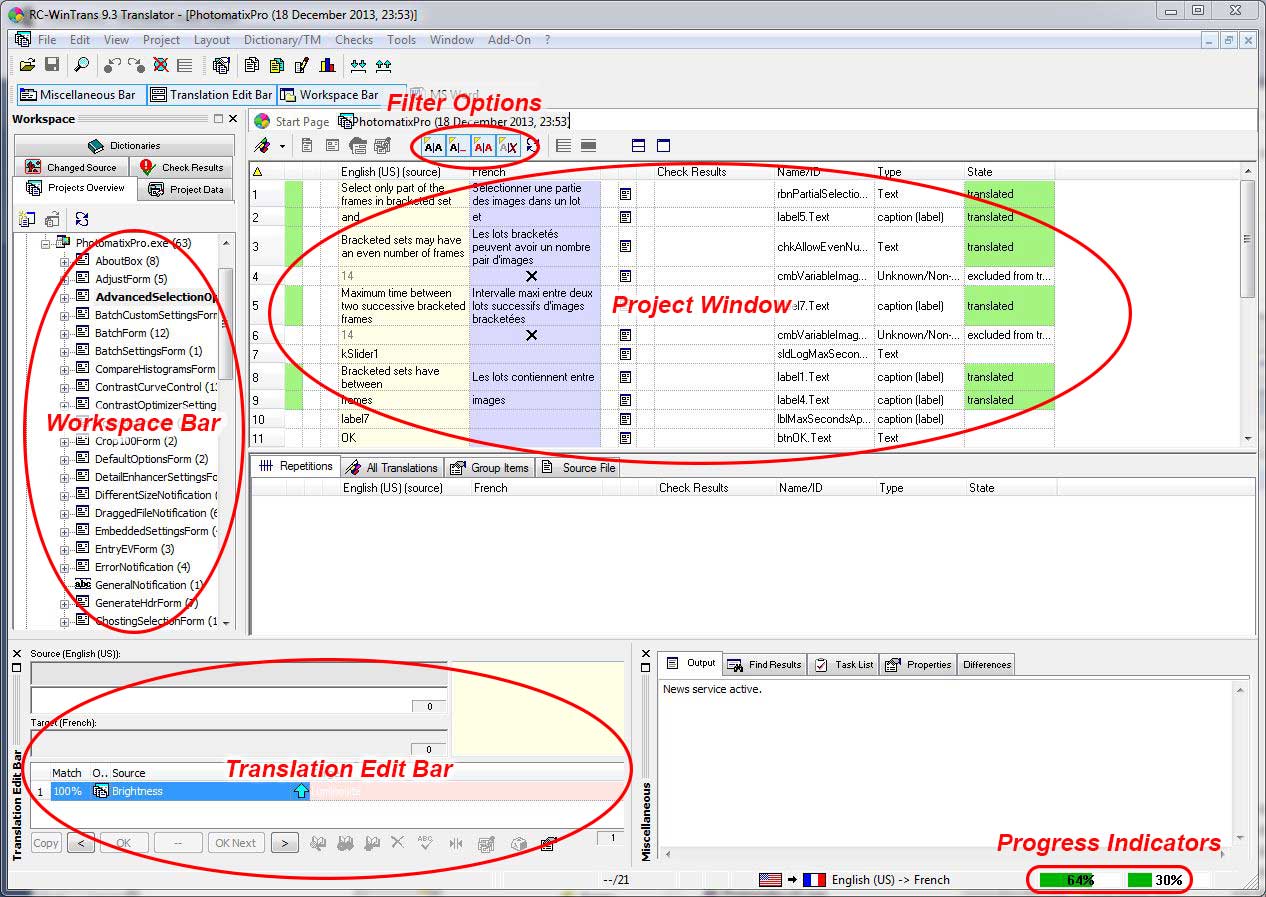Click the Save floppy disk icon
The width and height of the screenshot is (1266, 897).
coord(52,65)
